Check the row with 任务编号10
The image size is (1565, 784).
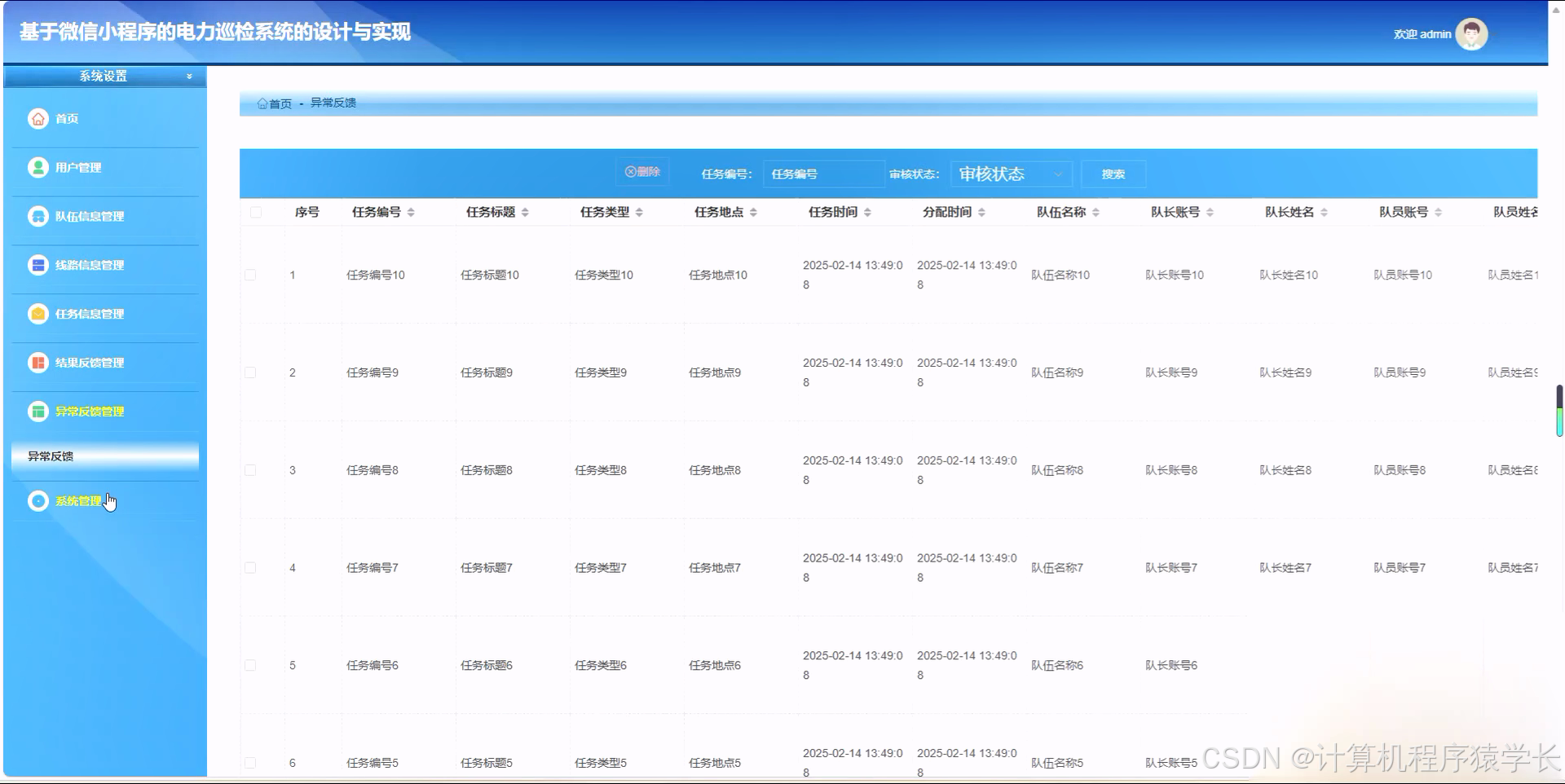250,275
